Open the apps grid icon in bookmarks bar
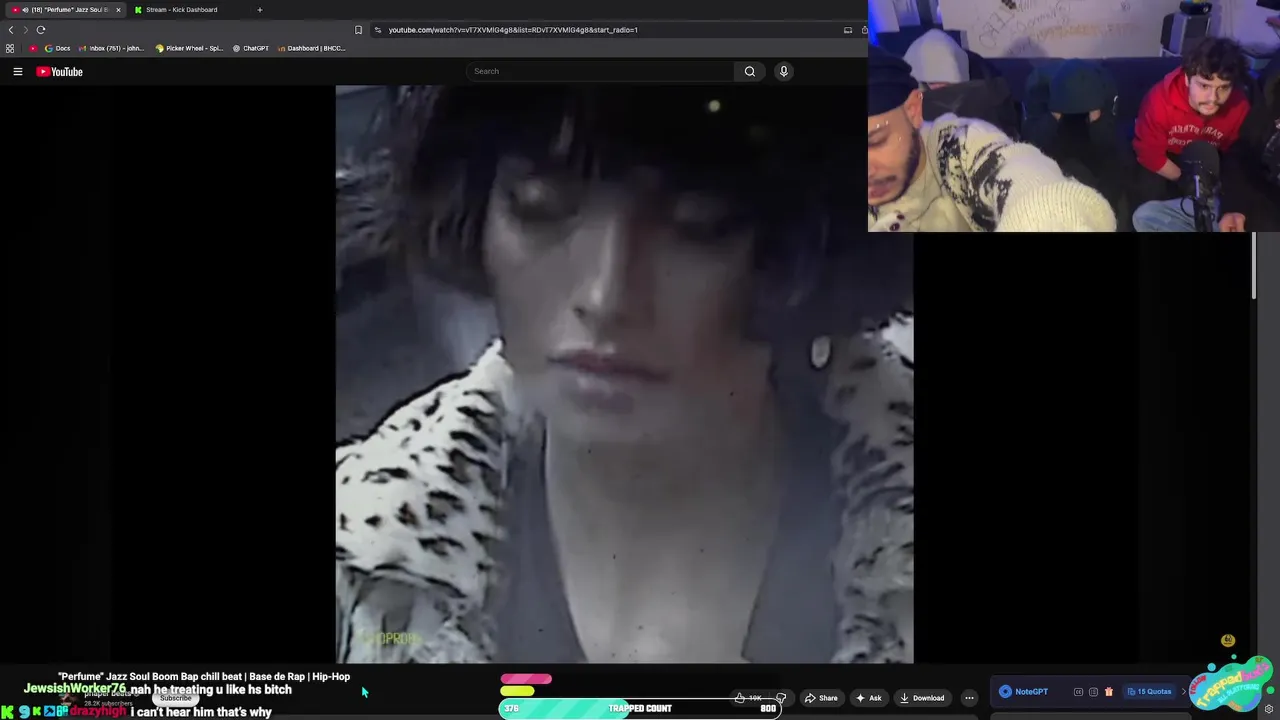The image size is (1280, 720). point(10,48)
